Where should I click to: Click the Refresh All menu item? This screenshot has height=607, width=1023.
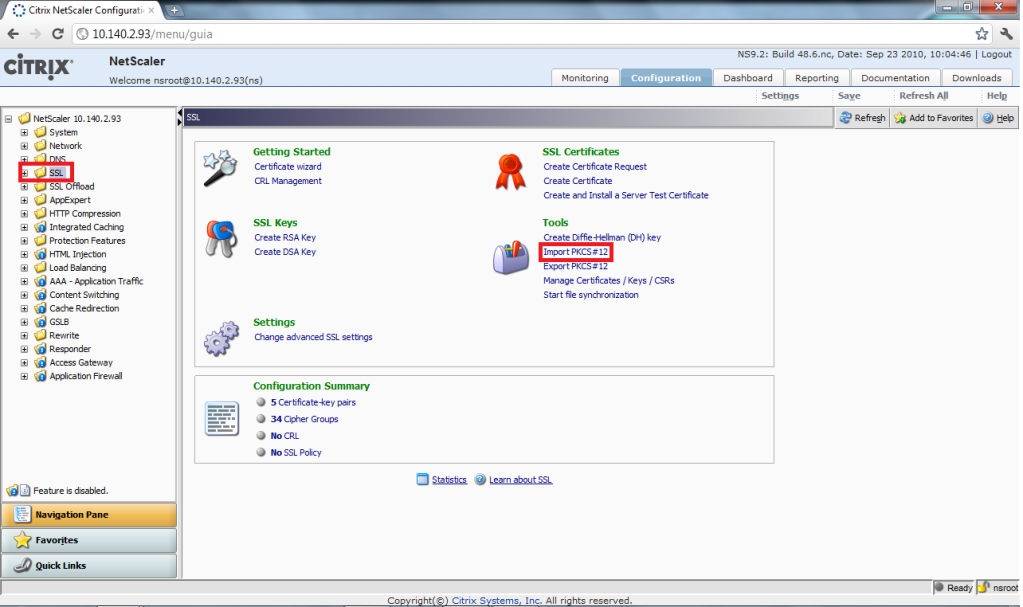(x=923, y=96)
